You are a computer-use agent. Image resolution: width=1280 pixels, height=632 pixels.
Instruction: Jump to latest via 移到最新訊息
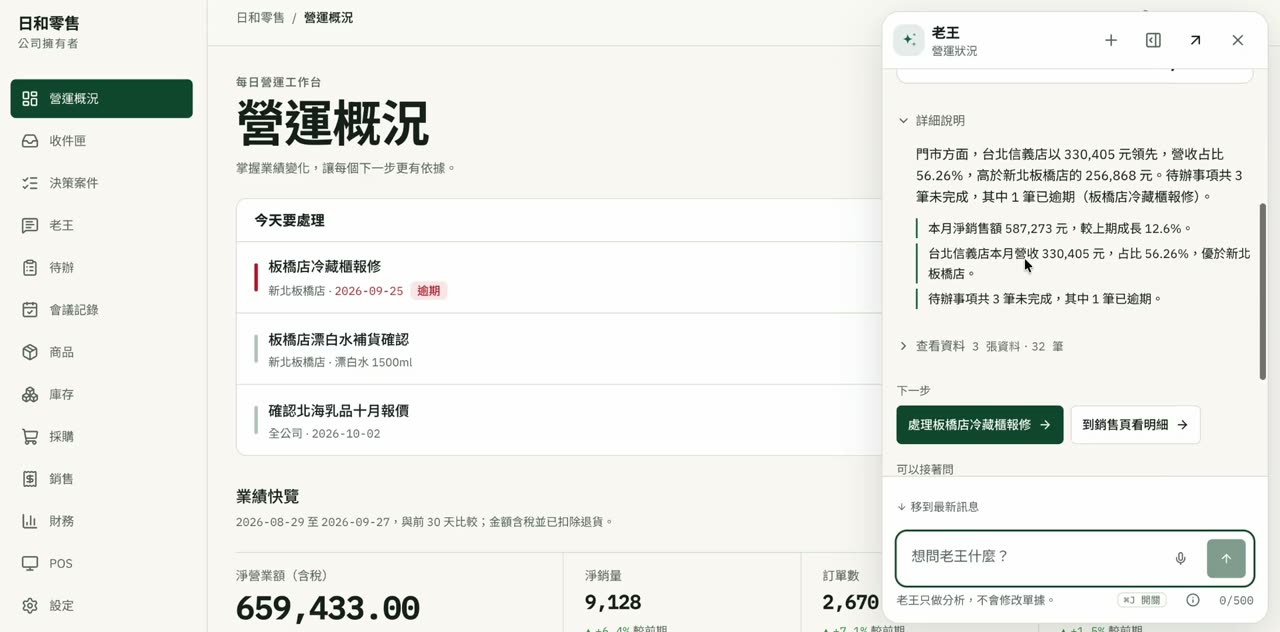pos(938,507)
